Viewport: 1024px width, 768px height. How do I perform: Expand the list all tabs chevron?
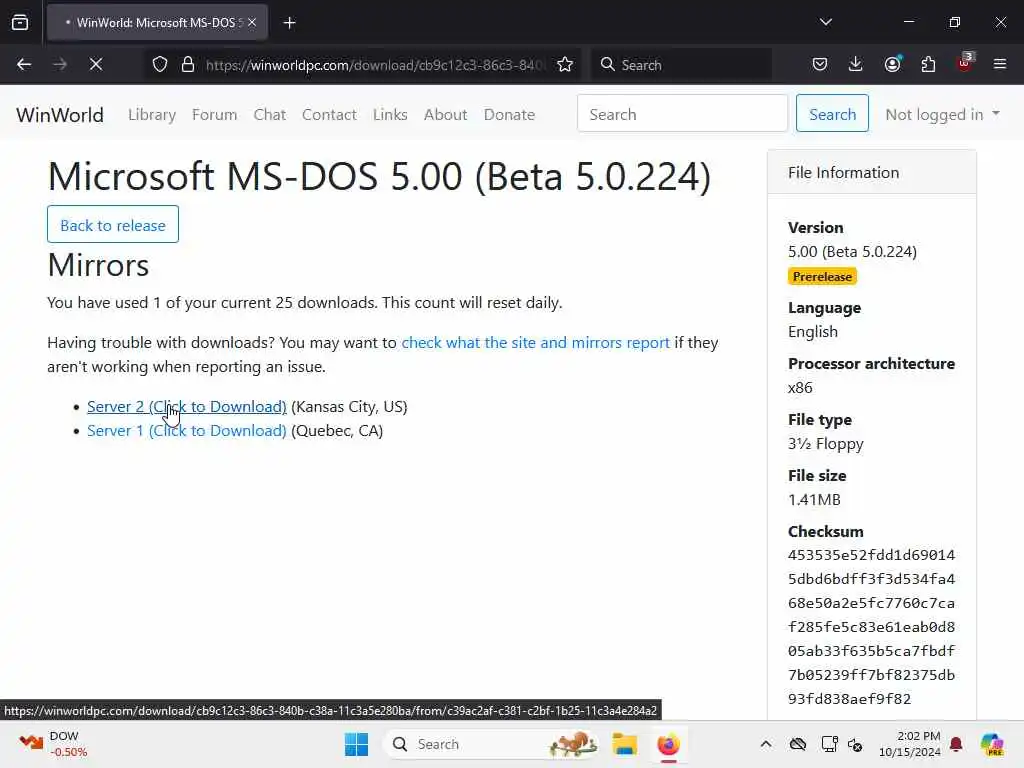[x=825, y=22]
